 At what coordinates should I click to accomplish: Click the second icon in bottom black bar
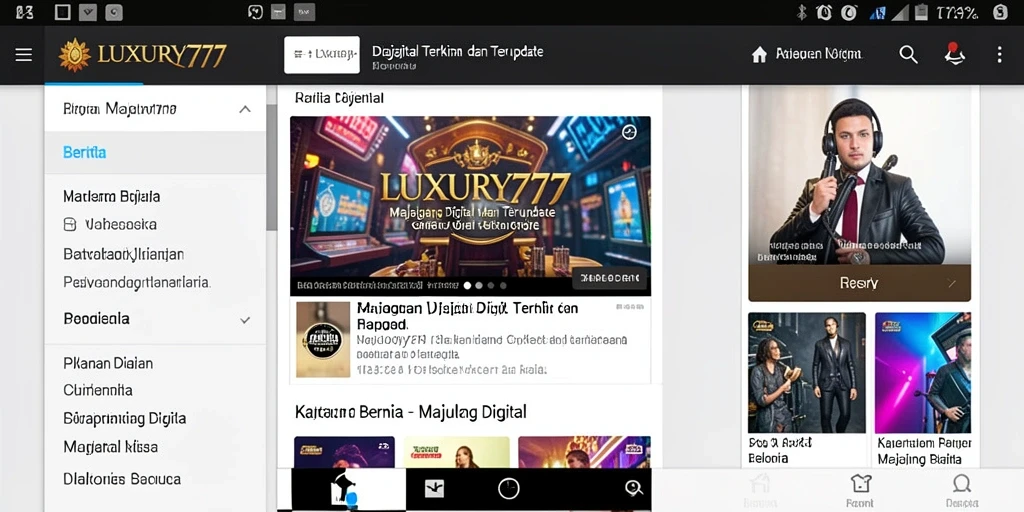click(434, 488)
